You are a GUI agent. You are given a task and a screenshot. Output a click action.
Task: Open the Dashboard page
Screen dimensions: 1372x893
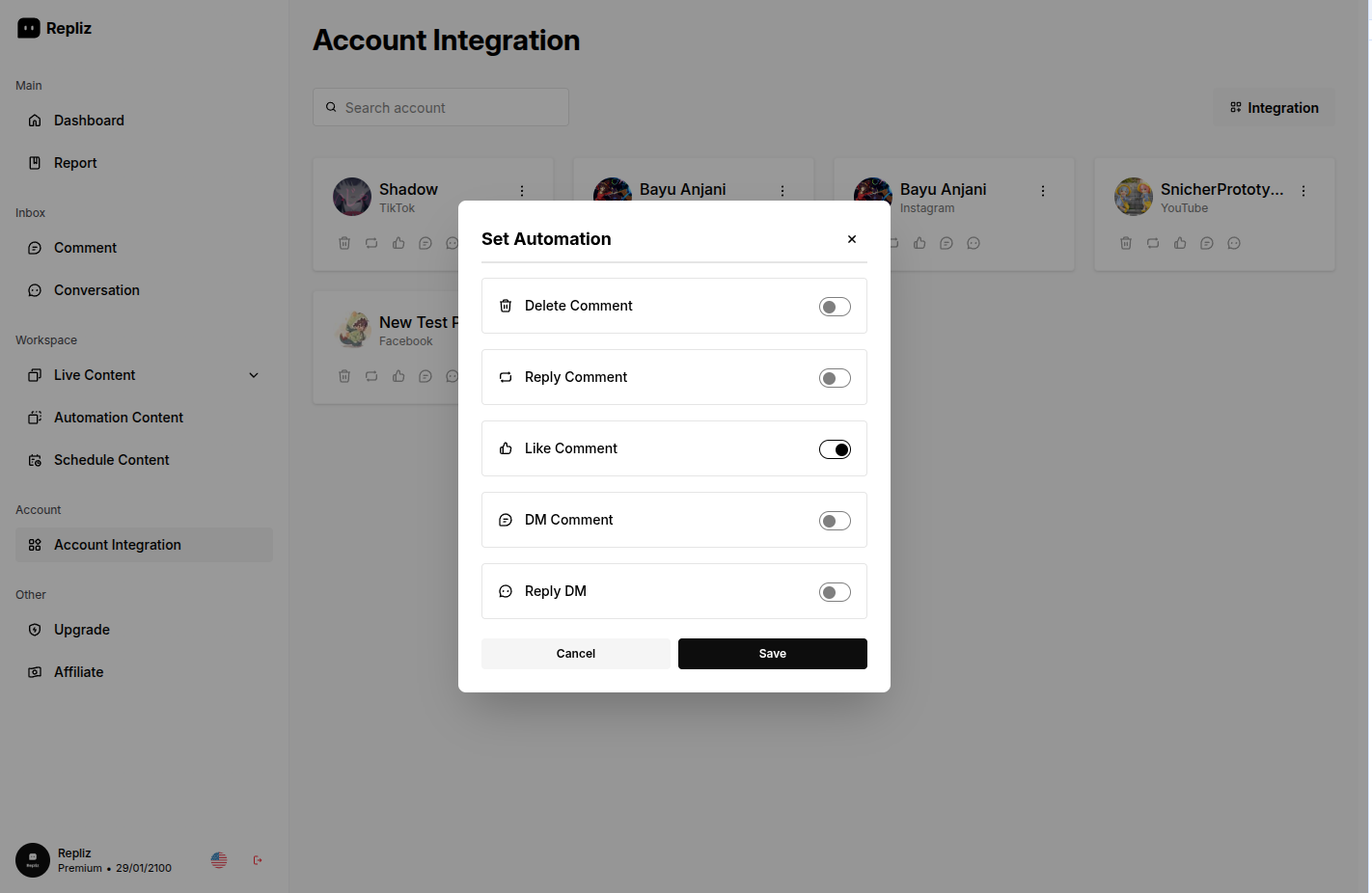coord(89,121)
